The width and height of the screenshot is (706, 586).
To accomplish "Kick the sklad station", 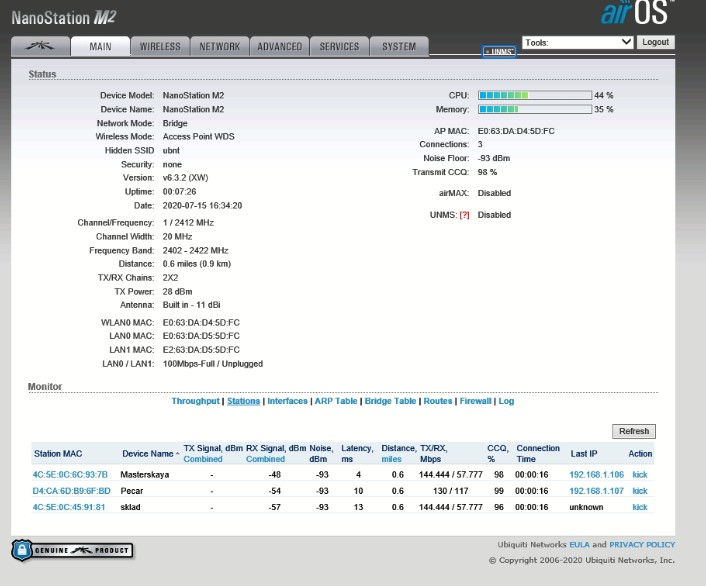I will tap(640, 507).
